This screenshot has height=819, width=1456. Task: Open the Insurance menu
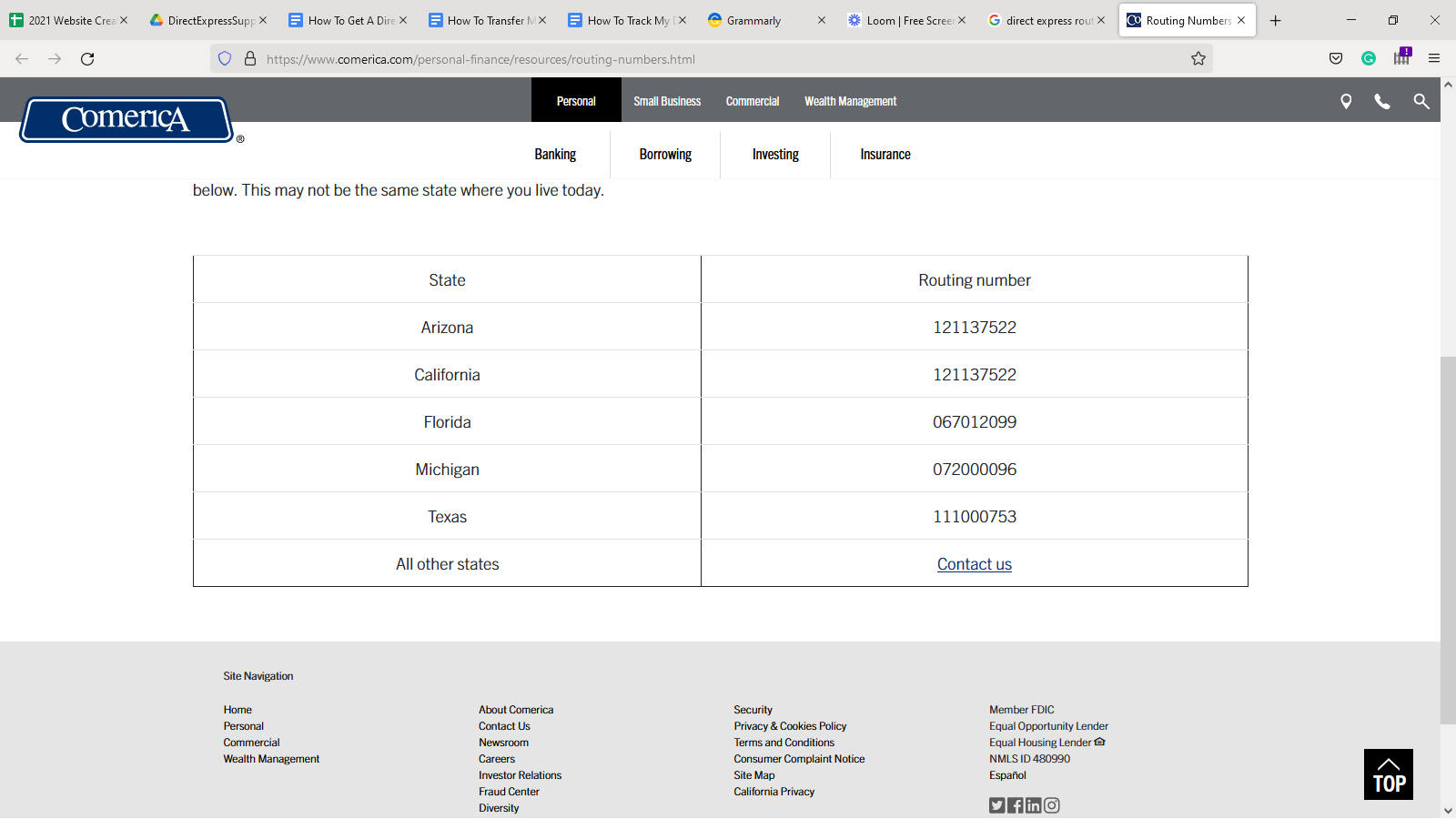885,155
